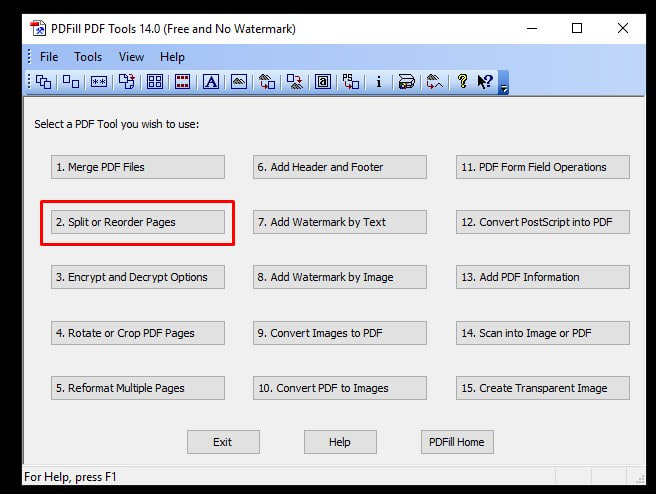Click the Help button at bottom
Viewport: 656px width, 494px height.
click(x=340, y=442)
